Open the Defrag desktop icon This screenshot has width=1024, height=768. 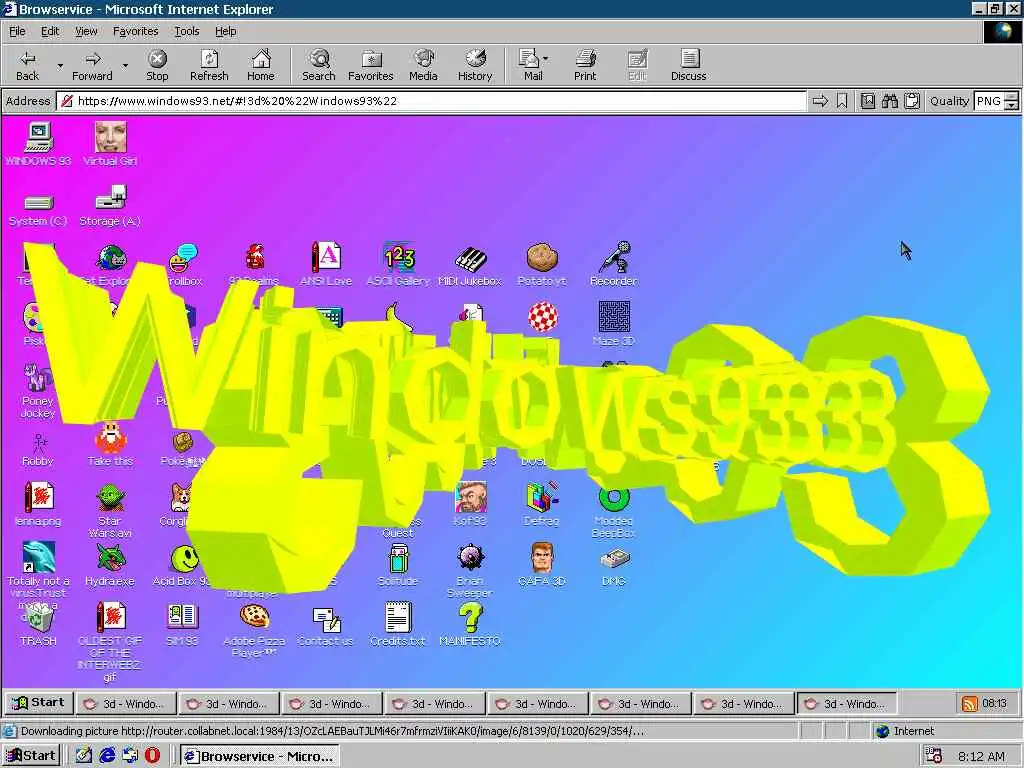(541, 504)
